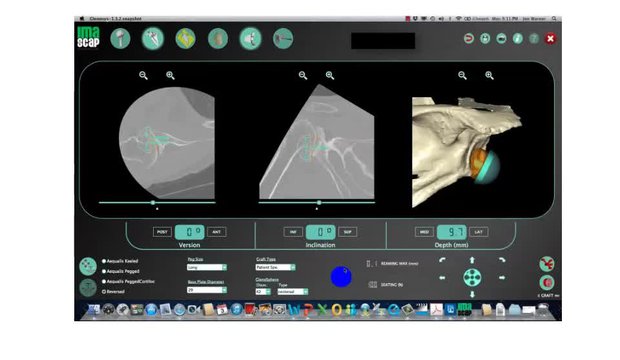Move implant up with the up arrow
Screen dimensions: 620x360
pos(472,260)
